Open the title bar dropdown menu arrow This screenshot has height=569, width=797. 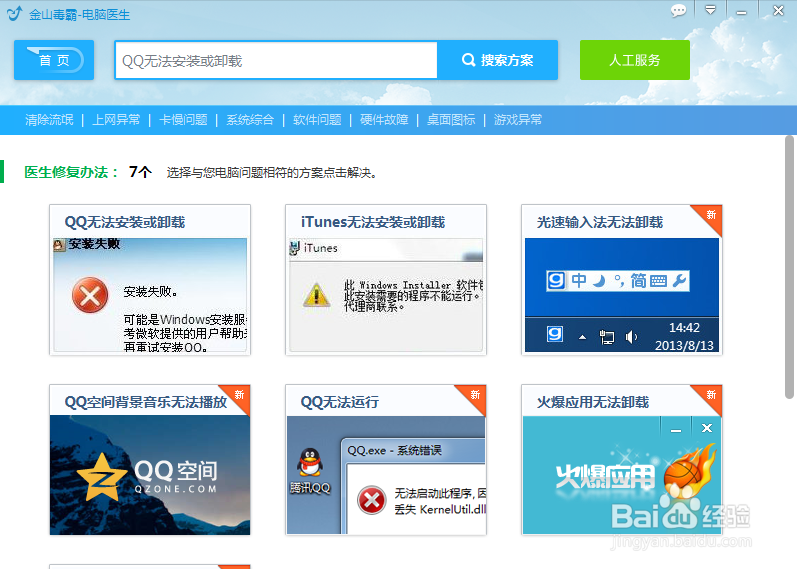pyautogui.click(x=711, y=10)
